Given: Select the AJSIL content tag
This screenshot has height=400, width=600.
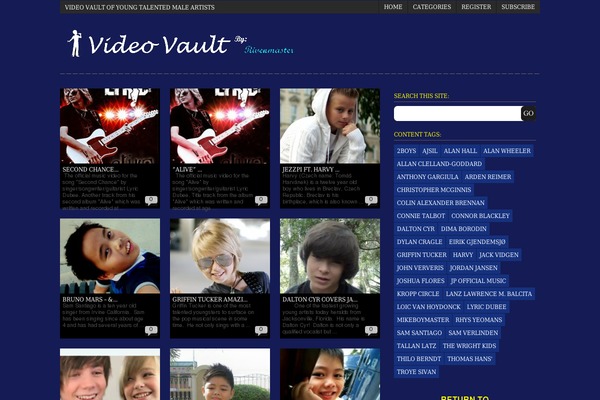Looking at the screenshot, I should pyautogui.click(x=430, y=151).
